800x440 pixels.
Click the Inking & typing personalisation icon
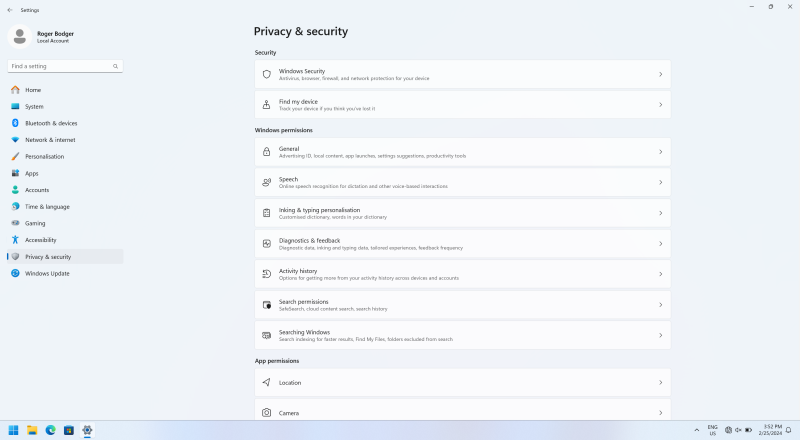click(266, 213)
